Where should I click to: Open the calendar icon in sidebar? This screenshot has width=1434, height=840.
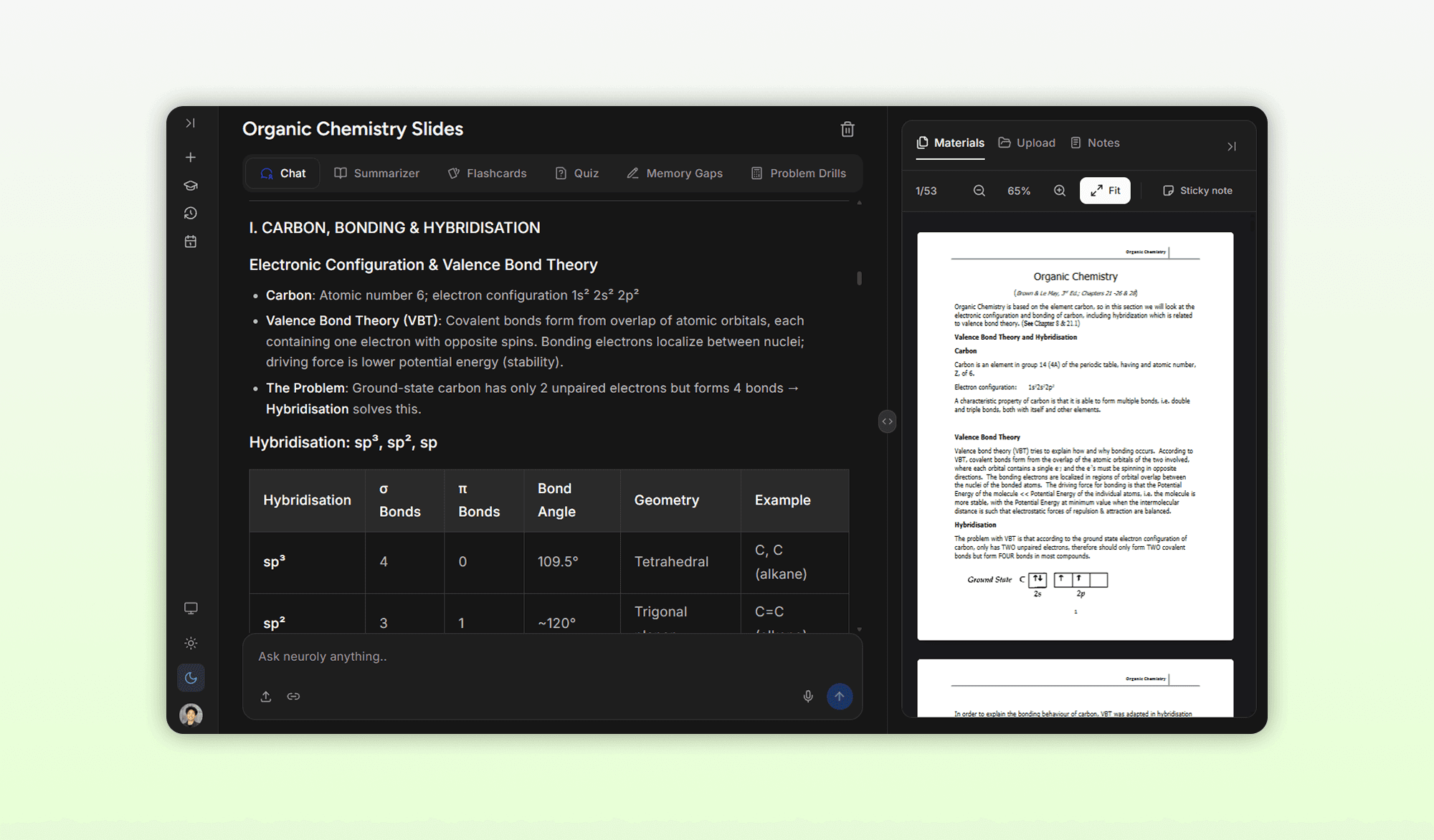point(191,242)
